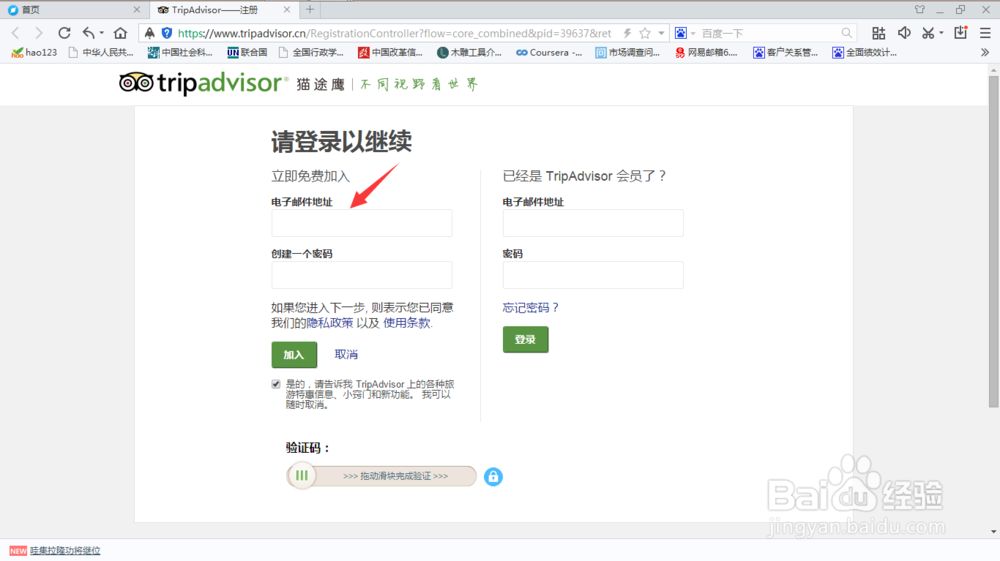Open the 中华人民共 bookmark
This screenshot has width=1000, height=561.
tap(101, 52)
